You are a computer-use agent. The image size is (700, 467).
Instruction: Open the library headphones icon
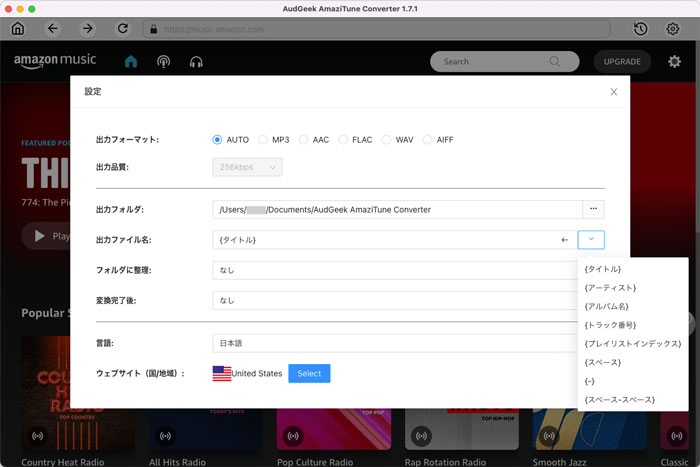196,62
